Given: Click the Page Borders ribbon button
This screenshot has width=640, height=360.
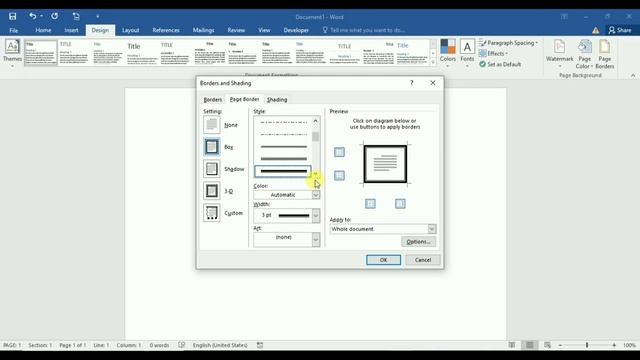Looking at the screenshot, I should tap(604, 54).
